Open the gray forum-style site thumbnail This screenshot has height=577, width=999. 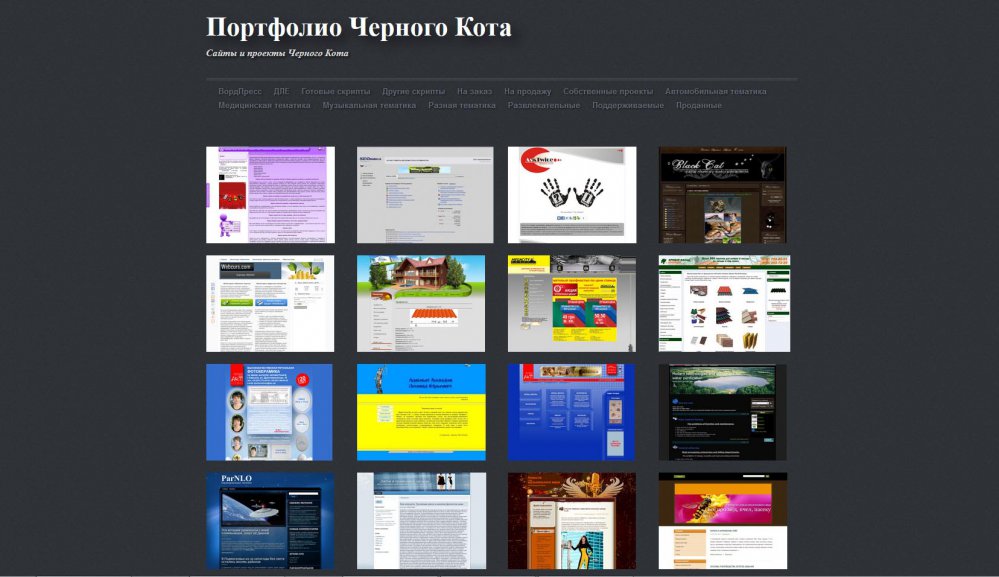point(425,195)
